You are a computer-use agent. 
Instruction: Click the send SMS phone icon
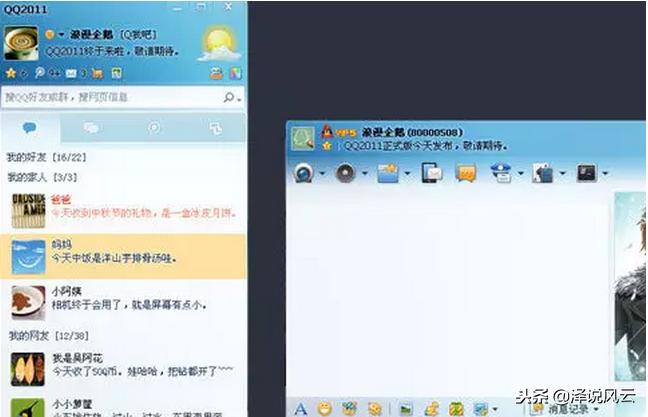pos(431,173)
